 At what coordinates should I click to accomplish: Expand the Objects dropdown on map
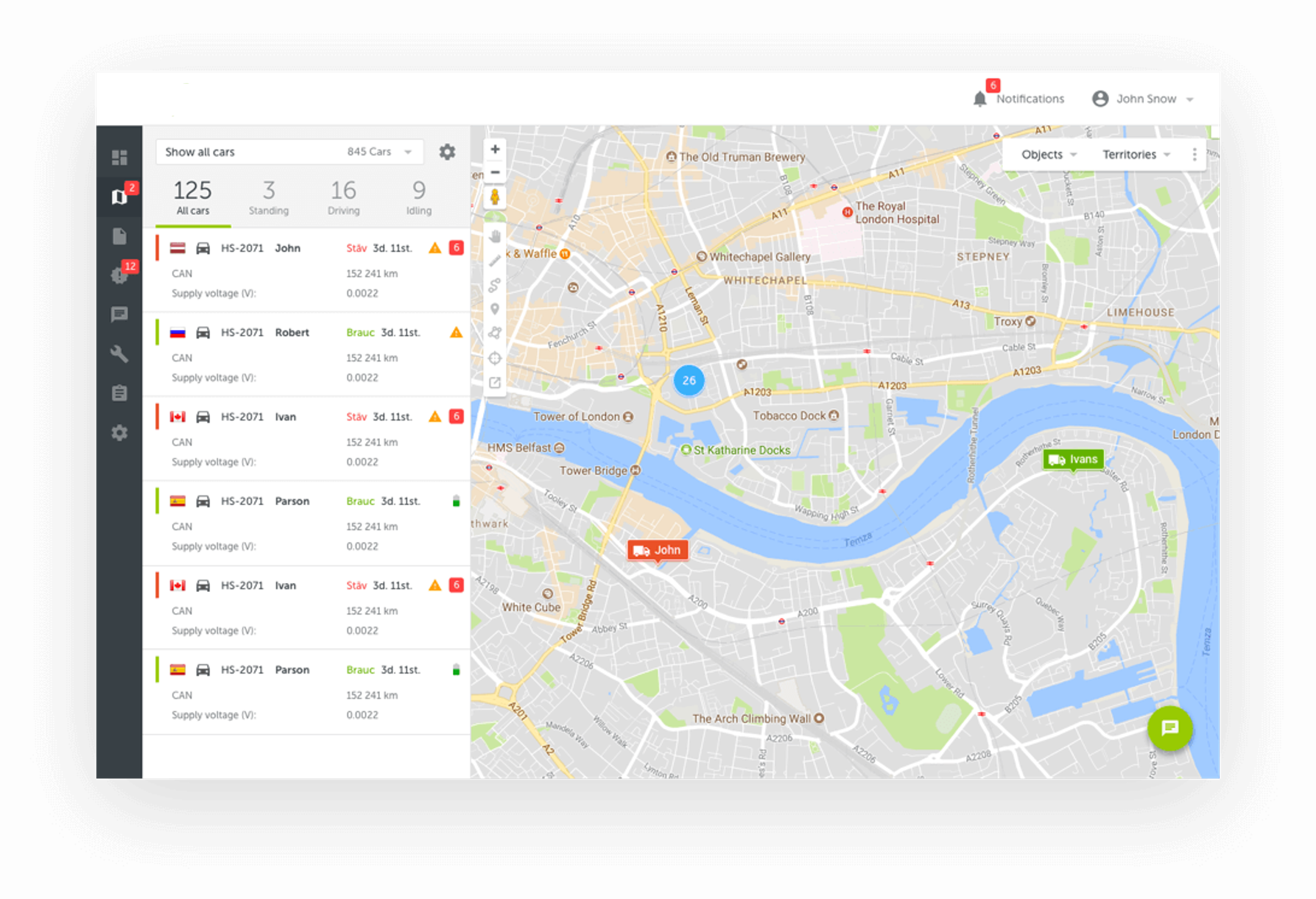click(x=1049, y=155)
